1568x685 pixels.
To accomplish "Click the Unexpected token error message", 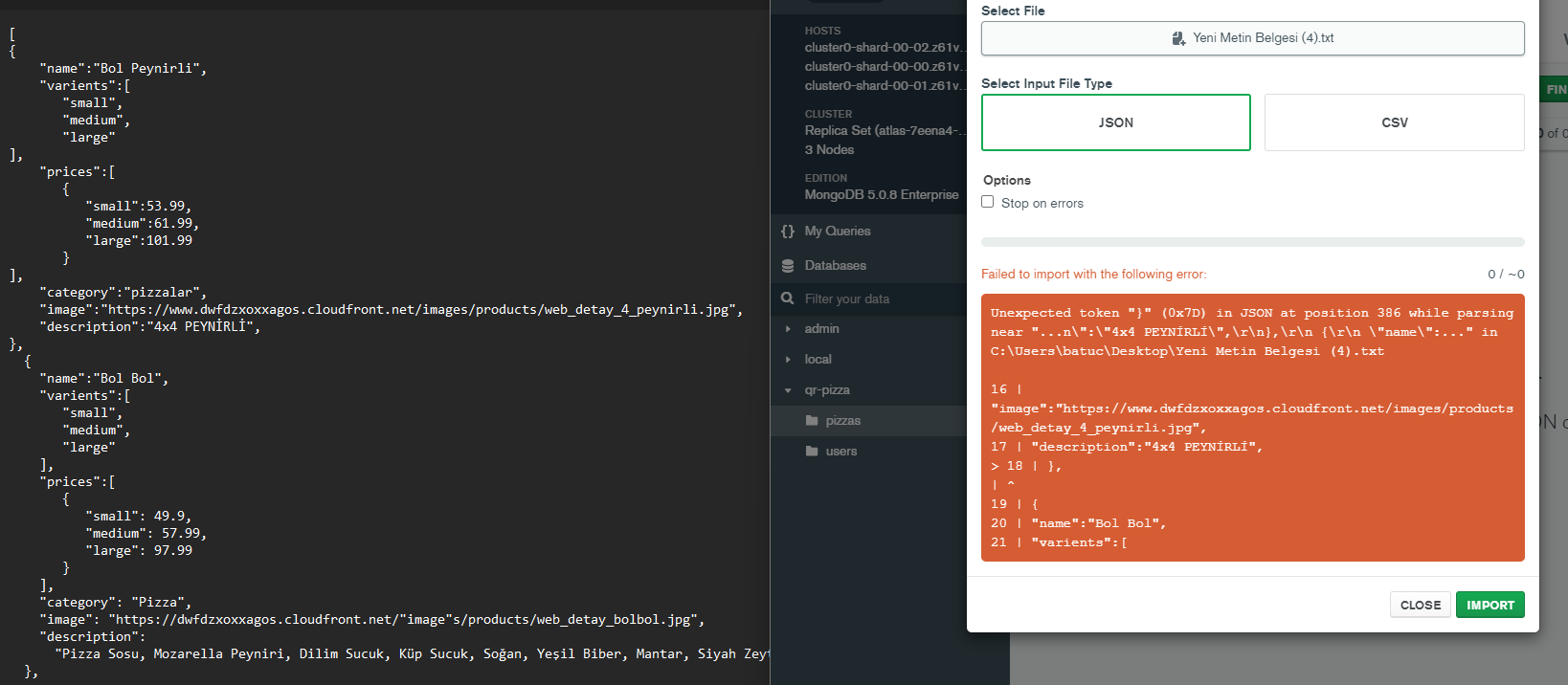I will click(x=1252, y=332).
